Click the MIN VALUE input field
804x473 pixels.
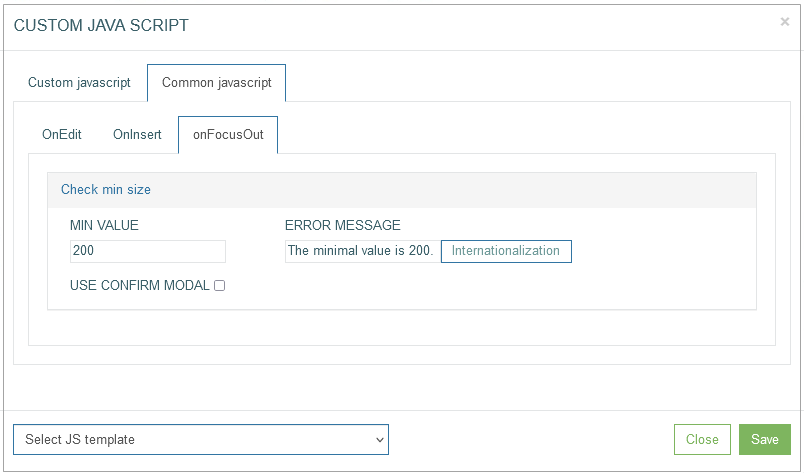(x=148, y=251)
